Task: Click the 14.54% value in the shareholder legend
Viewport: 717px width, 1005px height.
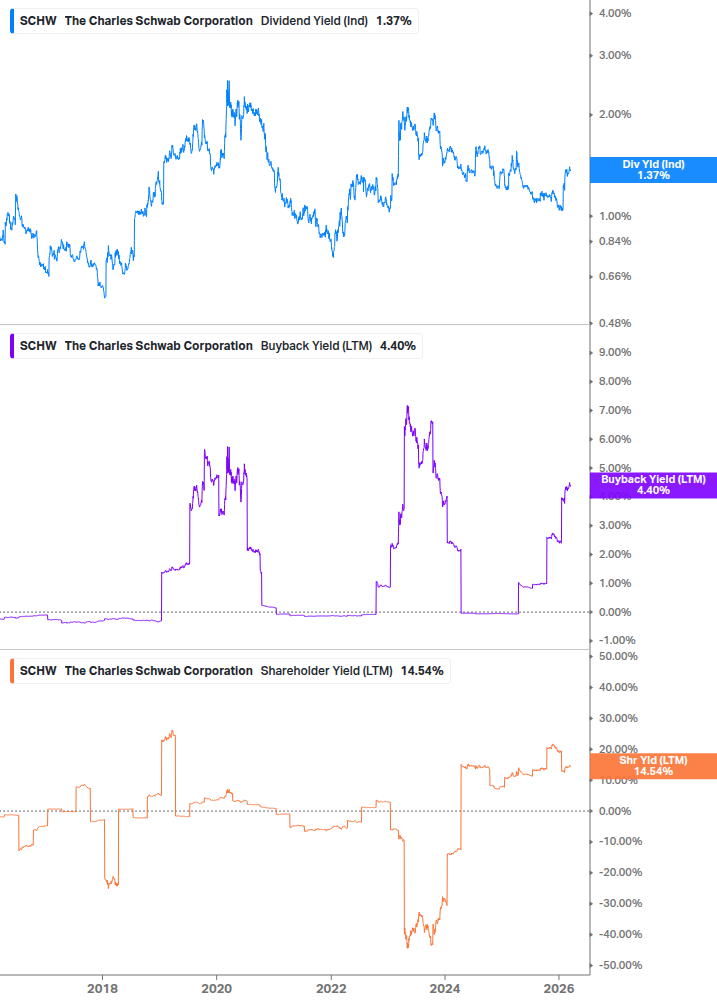Action: [x=422, y=671]
